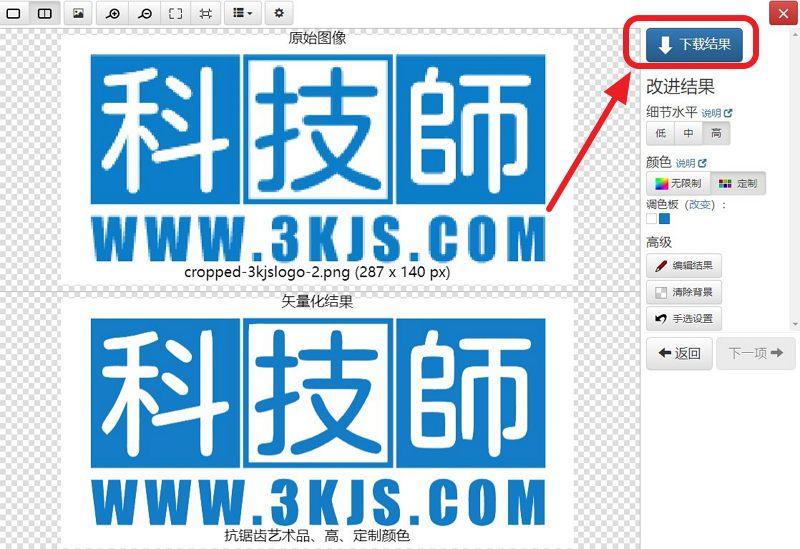
Task: Click the side panel scrollbar down arrow
Action: (x=795, y=324)
